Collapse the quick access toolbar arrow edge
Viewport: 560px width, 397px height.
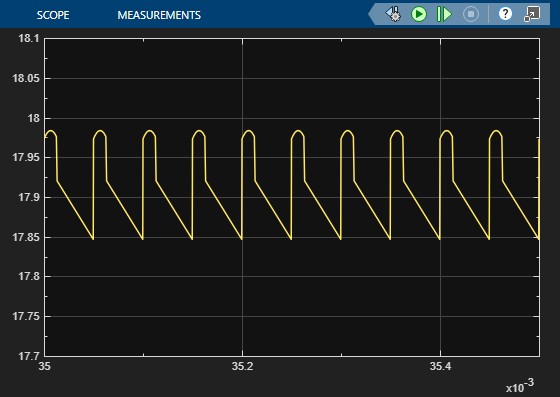point(372,14)
